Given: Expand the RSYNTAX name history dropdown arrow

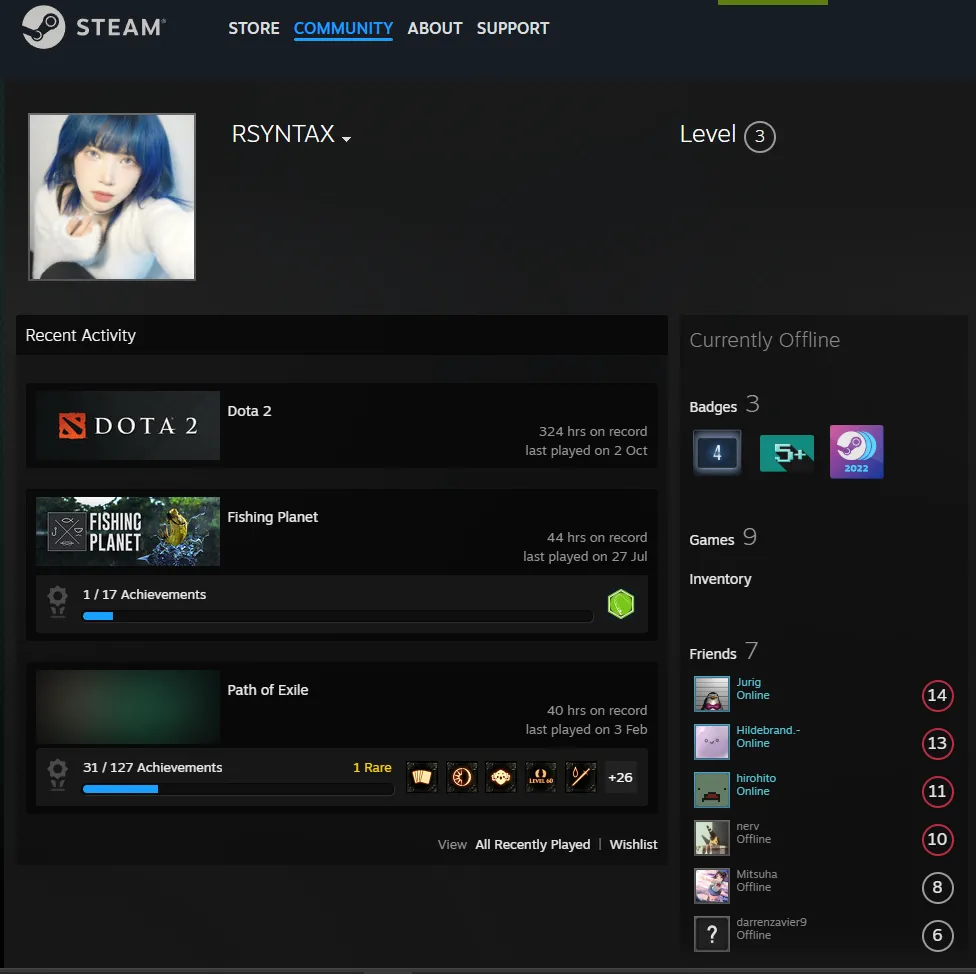Looking at the screenshot, I should click(x=347, y=139).
